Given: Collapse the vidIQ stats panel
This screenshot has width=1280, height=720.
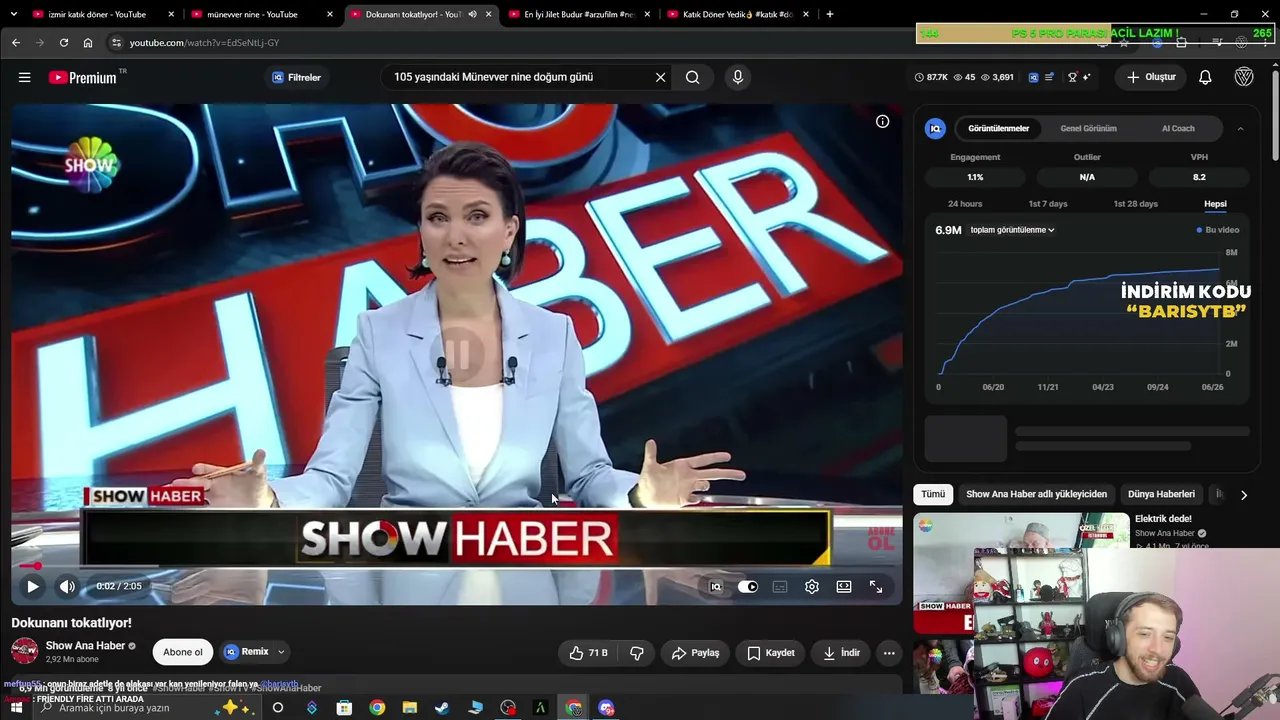Looking at the screenshot, I should pos(1240,128).
